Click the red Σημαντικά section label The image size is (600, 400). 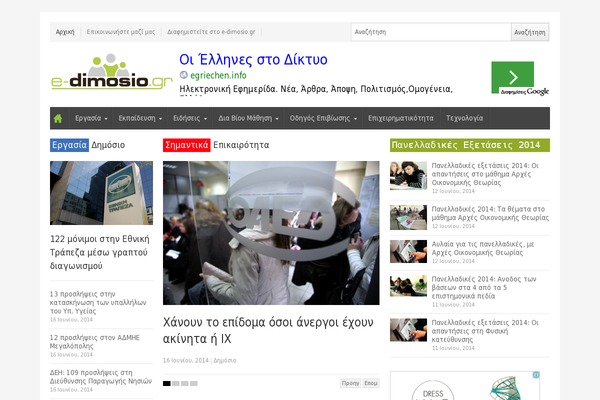(x=187, y=145)
